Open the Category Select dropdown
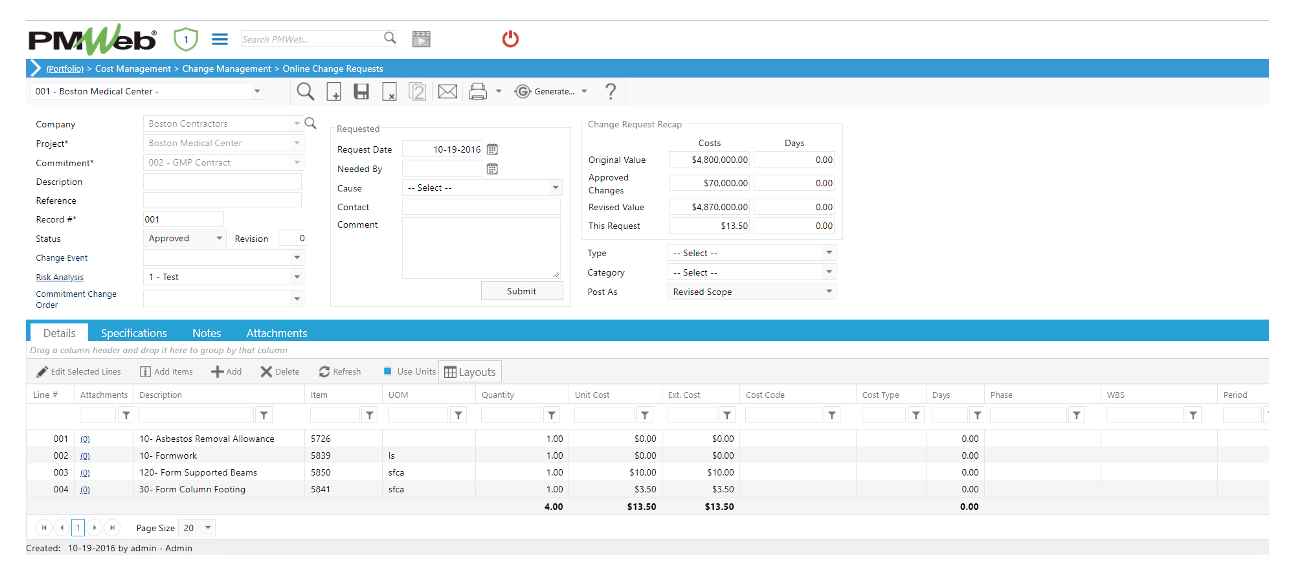The image size is (1302, 574). click(751, 272)
